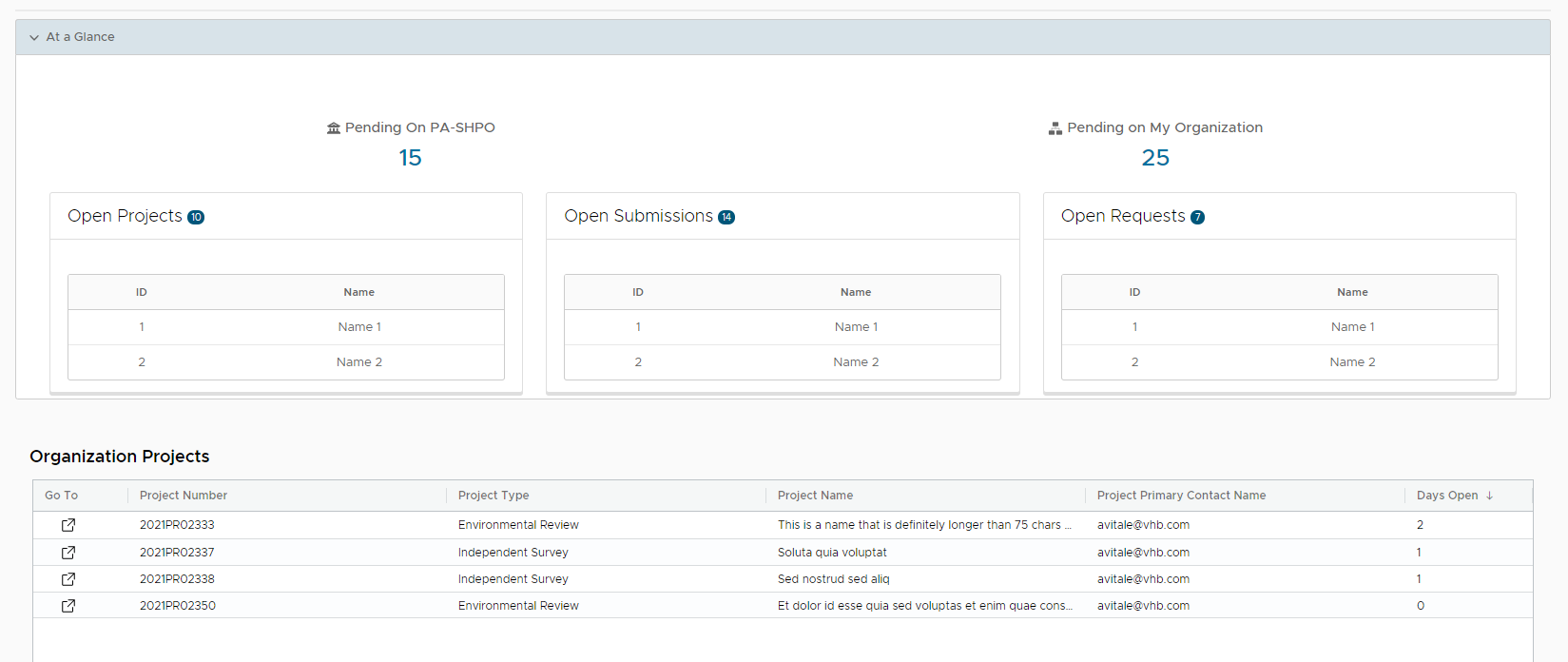Open project 2021PR02338 via Go To icon

68,579
